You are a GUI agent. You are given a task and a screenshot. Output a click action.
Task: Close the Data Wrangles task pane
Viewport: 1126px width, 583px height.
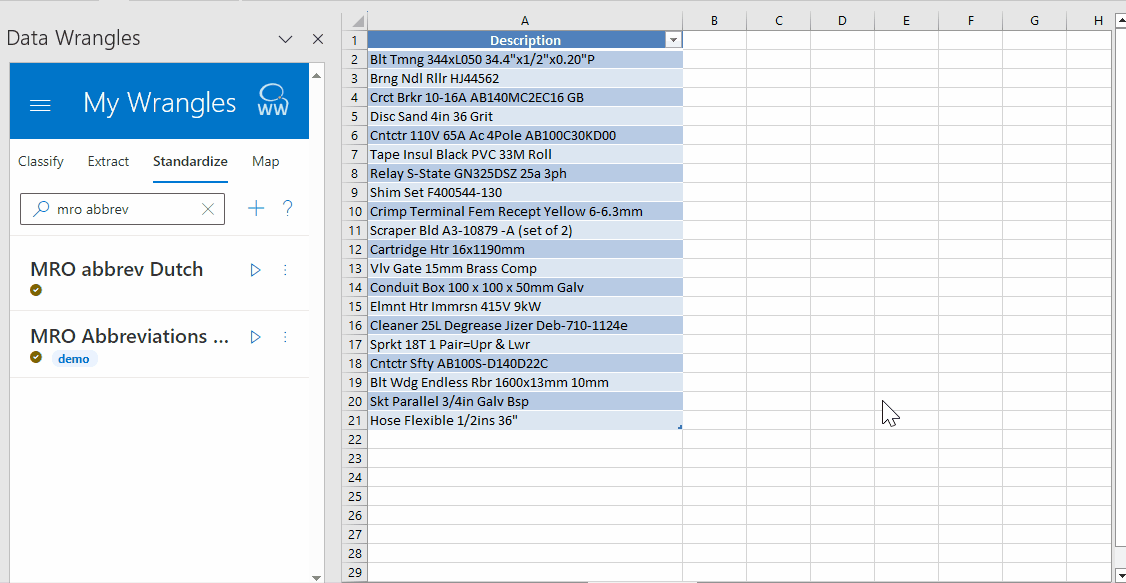tap(317, 39)
